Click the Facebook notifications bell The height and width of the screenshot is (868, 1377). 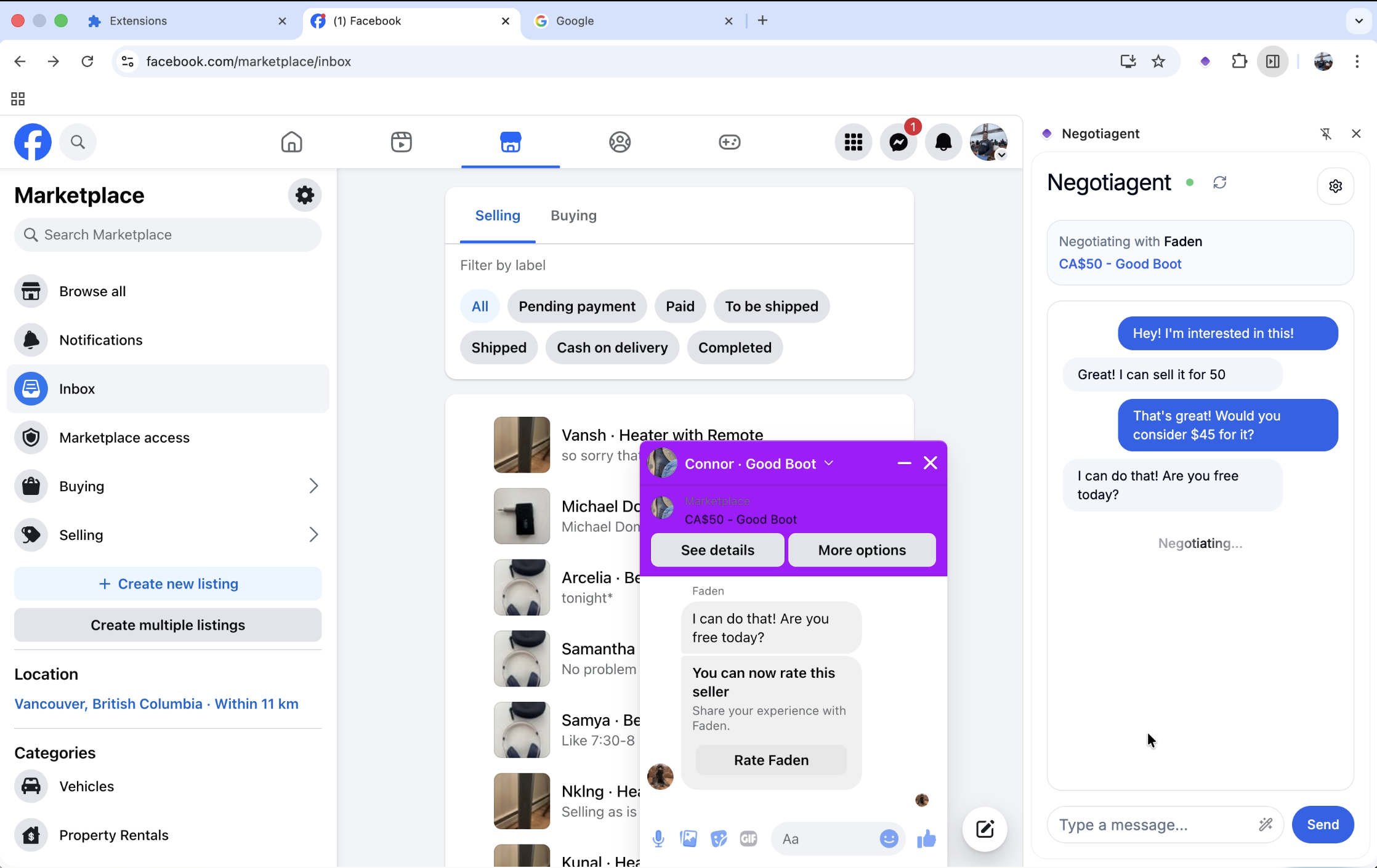[x=943, y=142]
